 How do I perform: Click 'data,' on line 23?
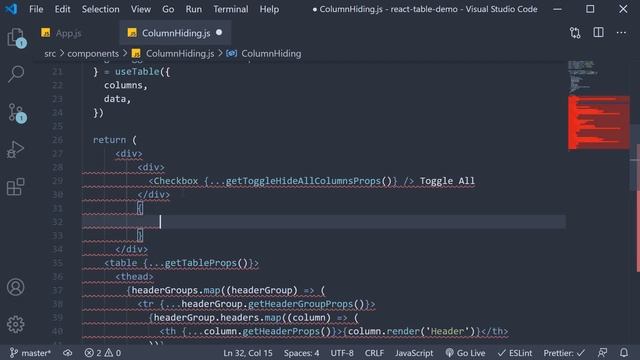117,99
